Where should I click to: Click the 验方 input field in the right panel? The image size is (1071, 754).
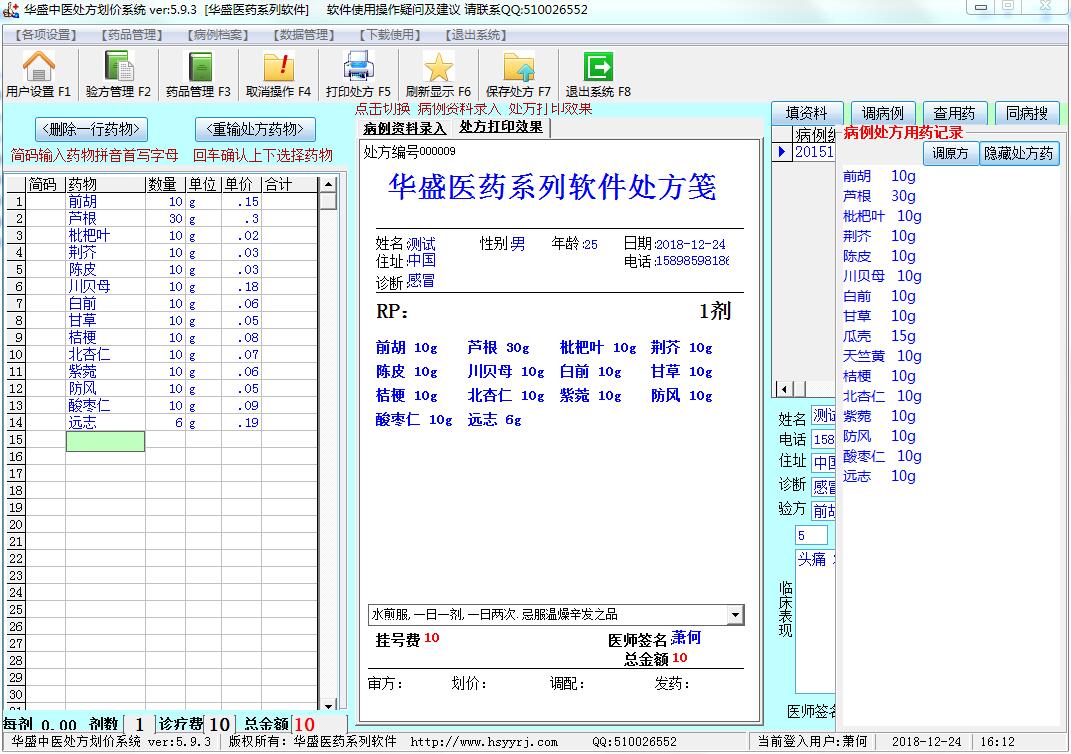point(823,510)
